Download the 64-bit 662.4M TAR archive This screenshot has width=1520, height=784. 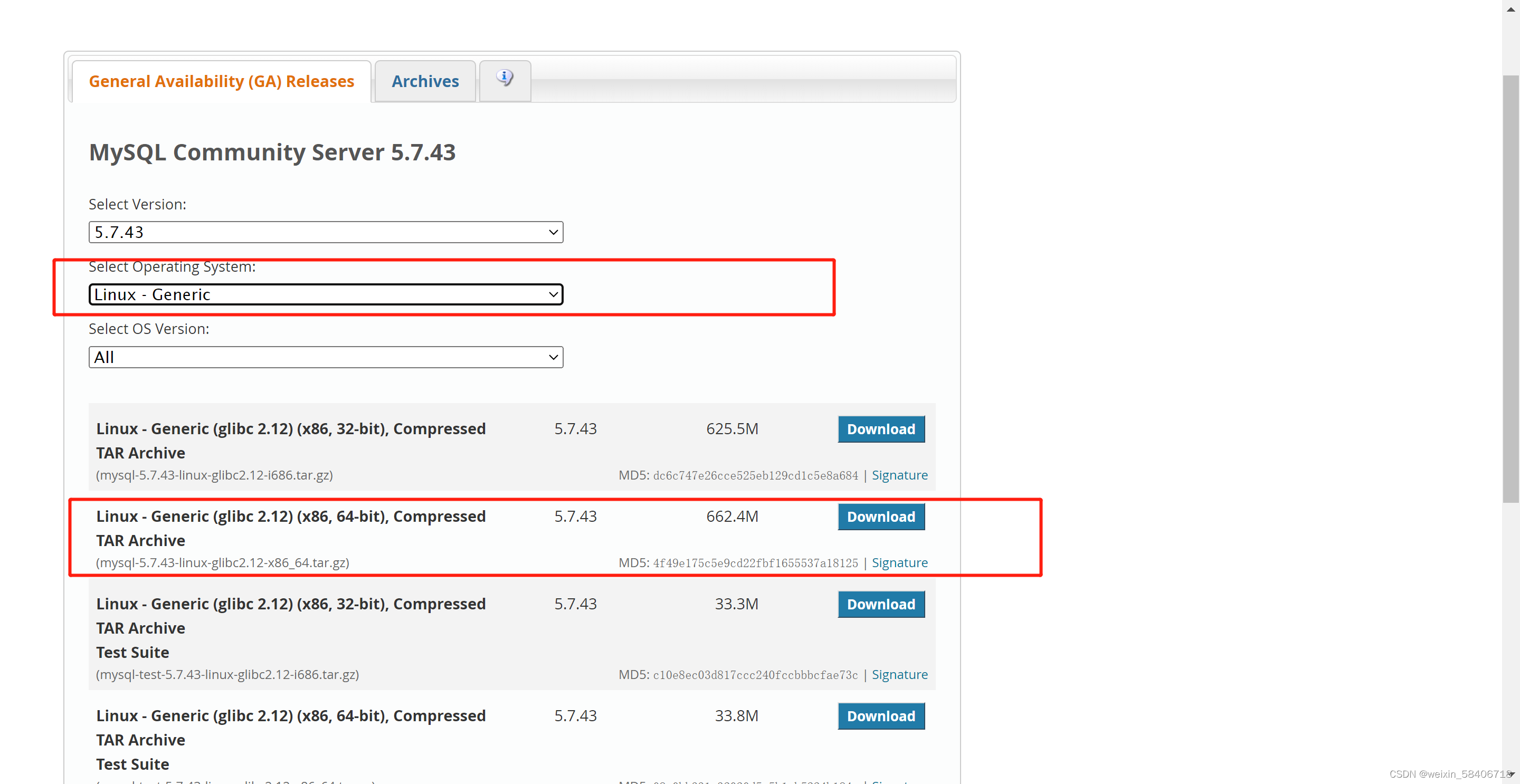click(x=880, y=517)
